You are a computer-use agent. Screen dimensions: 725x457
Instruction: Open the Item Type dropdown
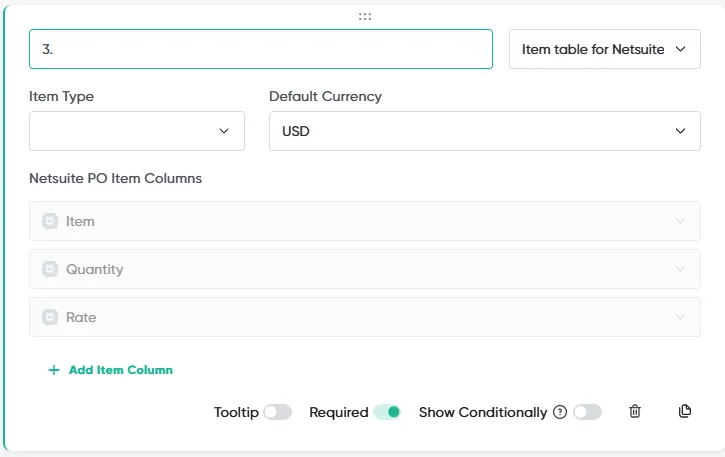point(137,131)
